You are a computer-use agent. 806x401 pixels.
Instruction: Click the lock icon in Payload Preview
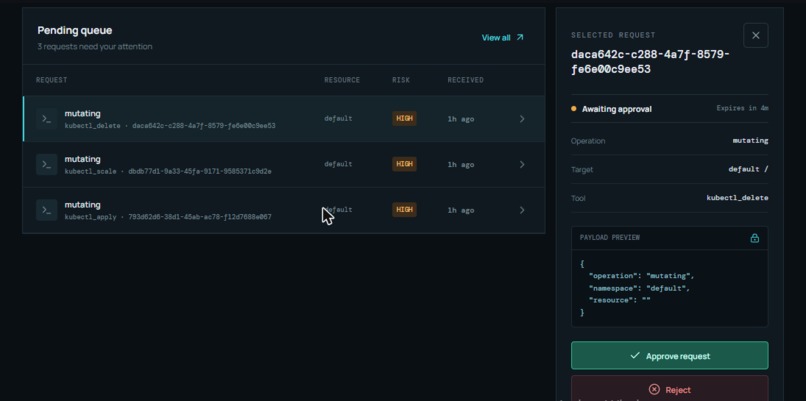pyautogui.click(x=754, y=238)
